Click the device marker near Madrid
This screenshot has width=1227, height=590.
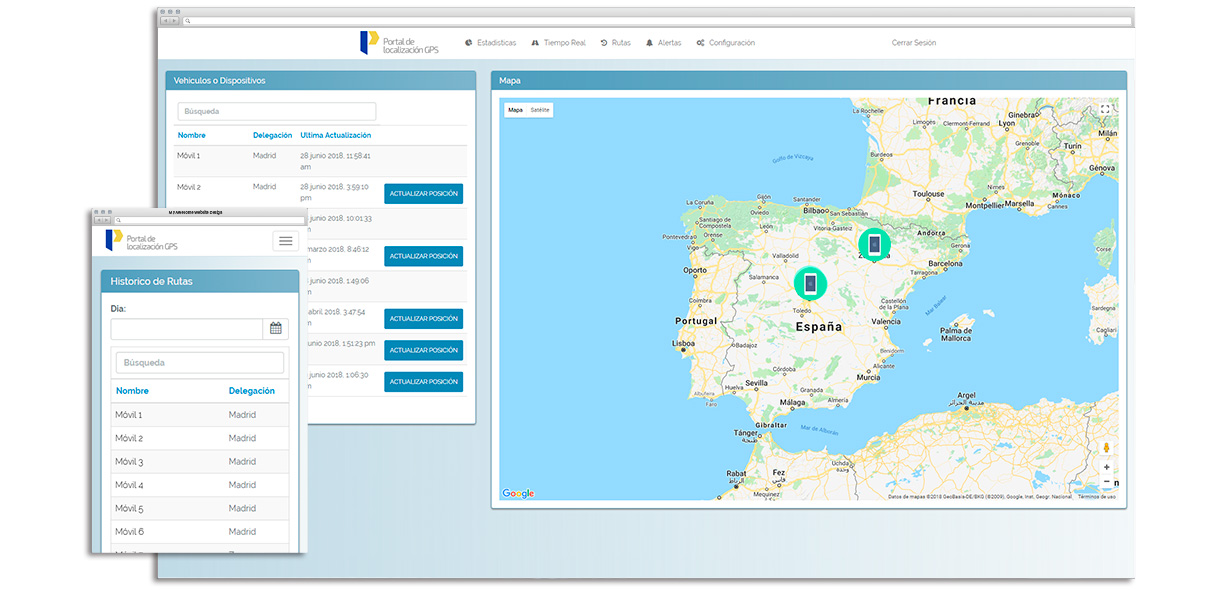point(810,284)
